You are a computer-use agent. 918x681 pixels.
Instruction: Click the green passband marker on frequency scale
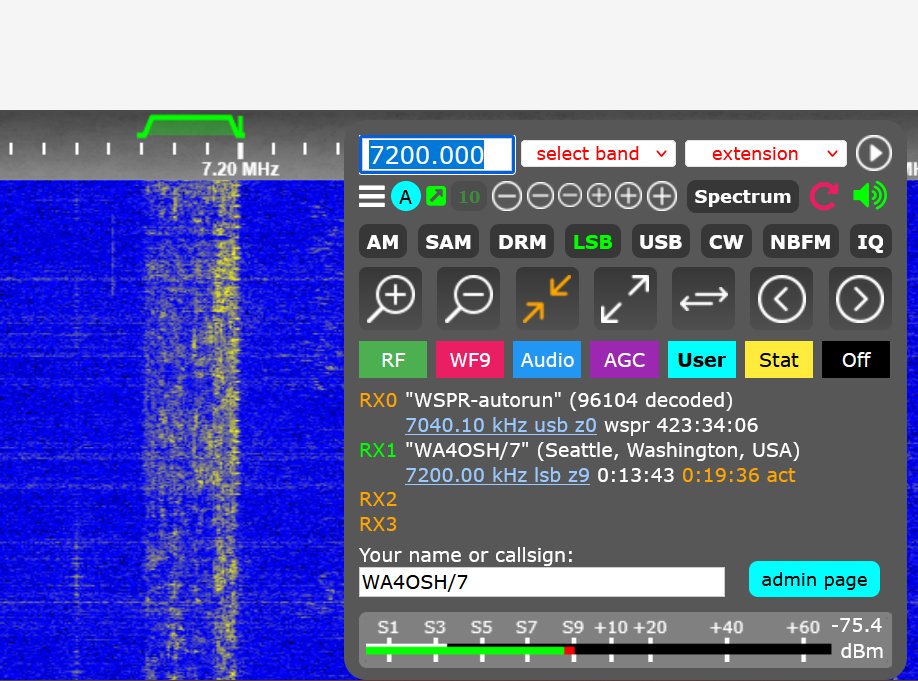(x=191, y=126)
